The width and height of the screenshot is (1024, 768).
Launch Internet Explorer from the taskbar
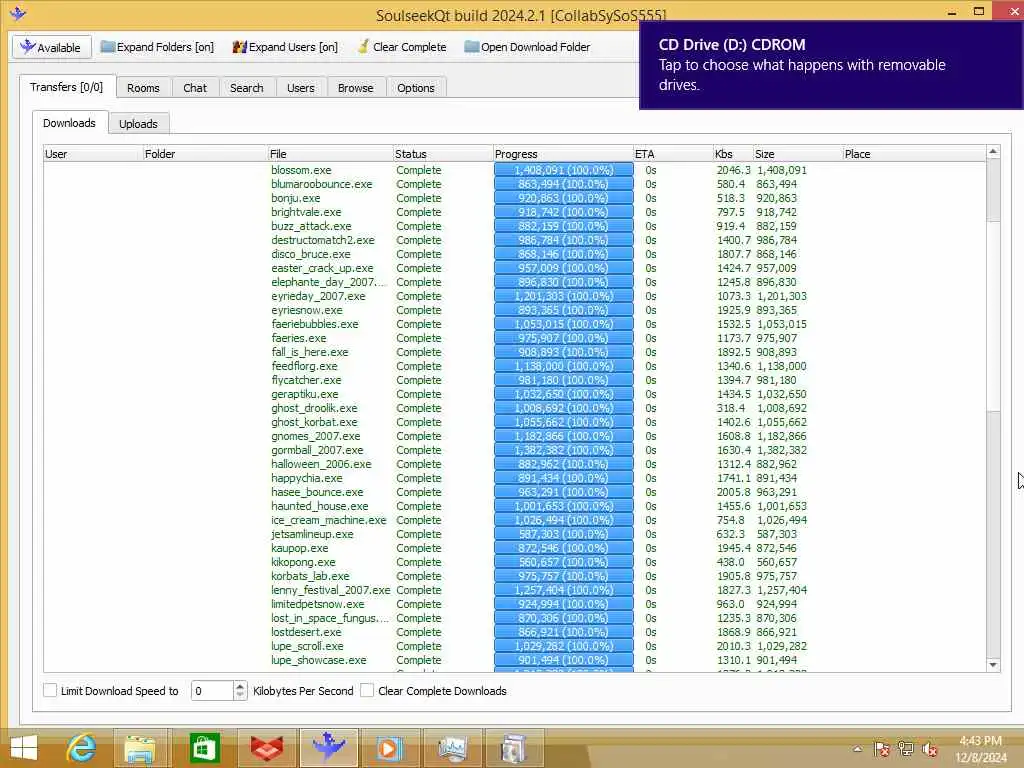point(81,748)
